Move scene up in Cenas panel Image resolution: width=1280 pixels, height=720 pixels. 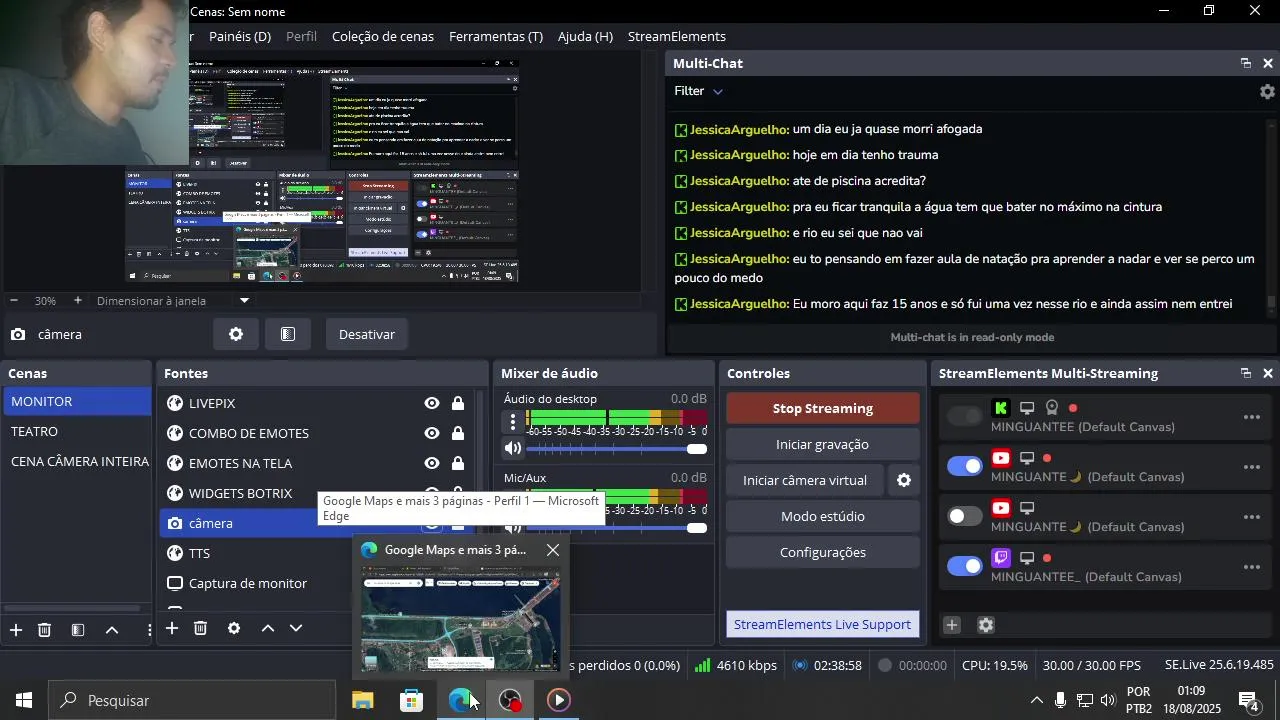click(x=112, y=629)
